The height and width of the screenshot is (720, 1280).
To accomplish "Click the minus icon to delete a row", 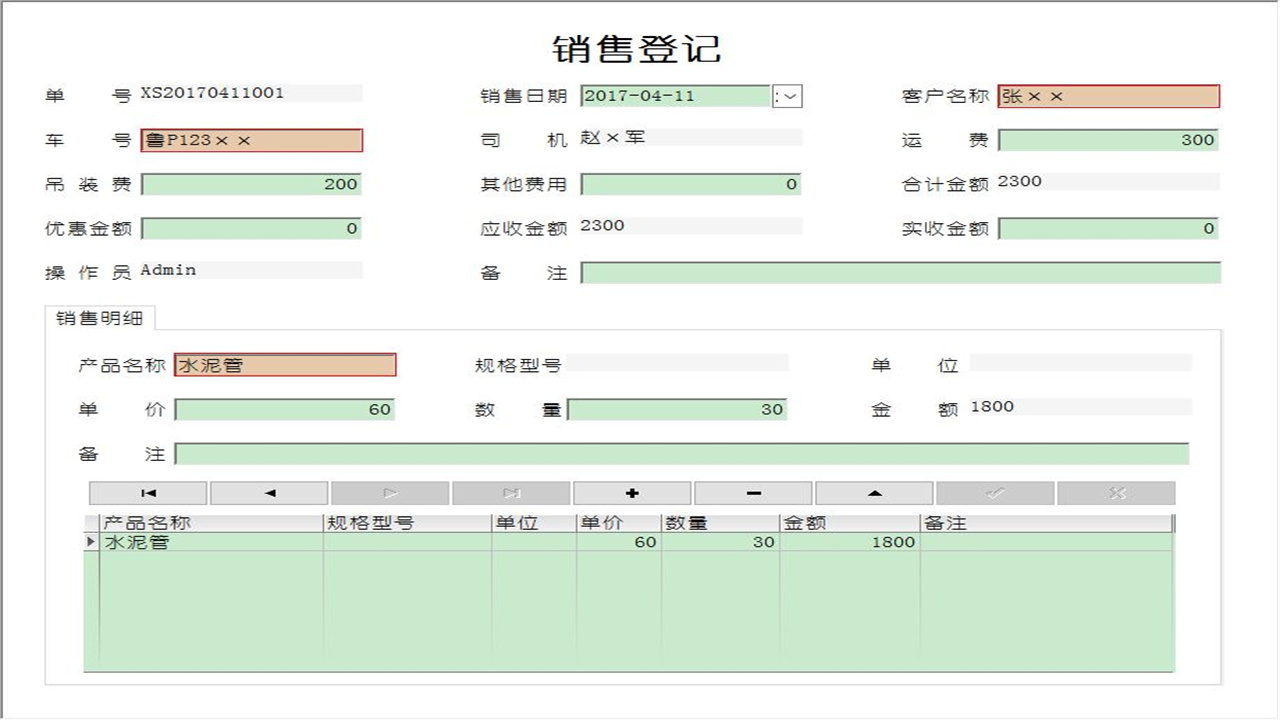I will (753, 492).
